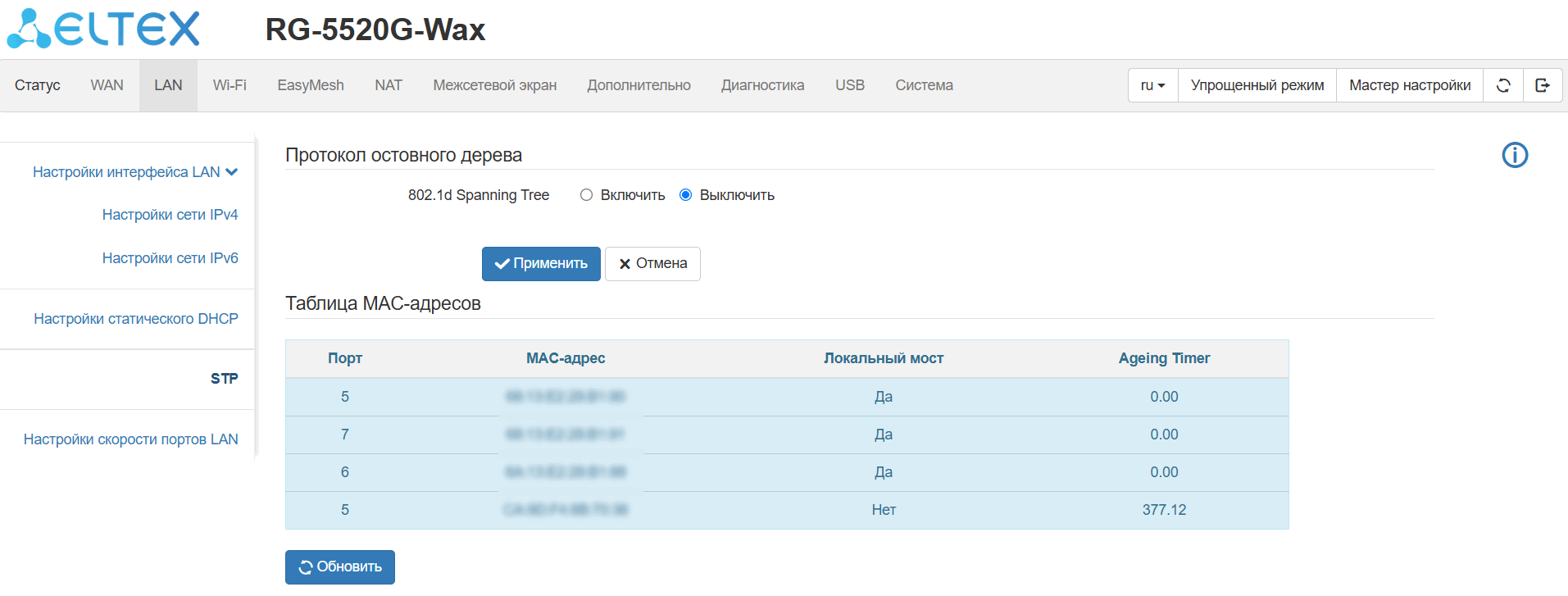Go to Межсетевой экран tab
Viewport: 1568px width, 596px height.
494,85
